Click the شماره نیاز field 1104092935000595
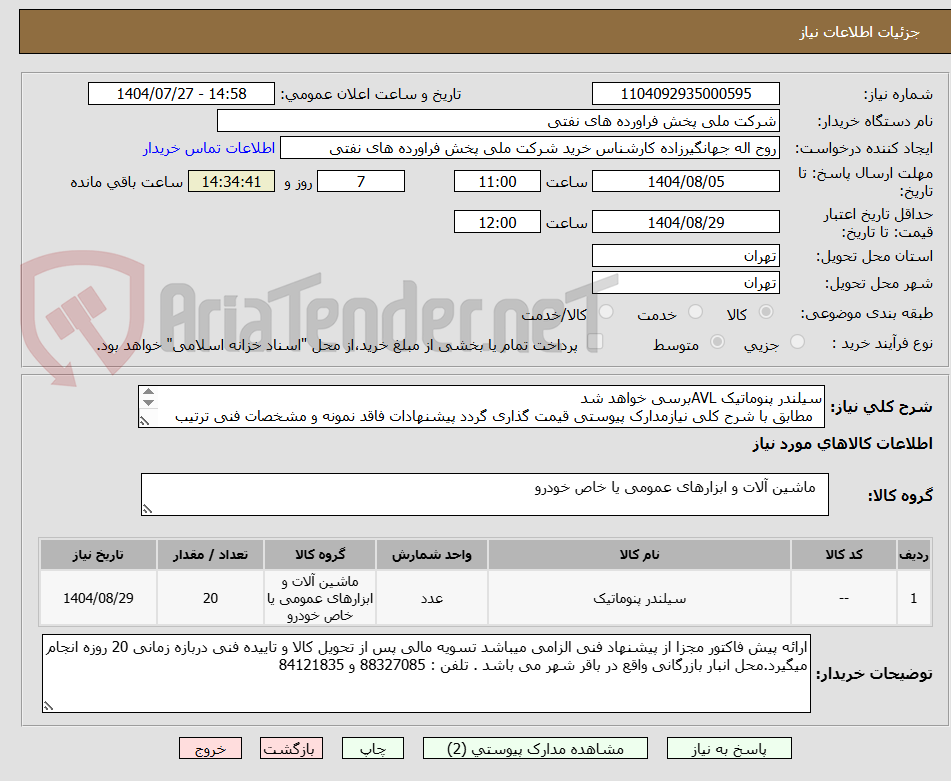 click(x=686, y=94)
